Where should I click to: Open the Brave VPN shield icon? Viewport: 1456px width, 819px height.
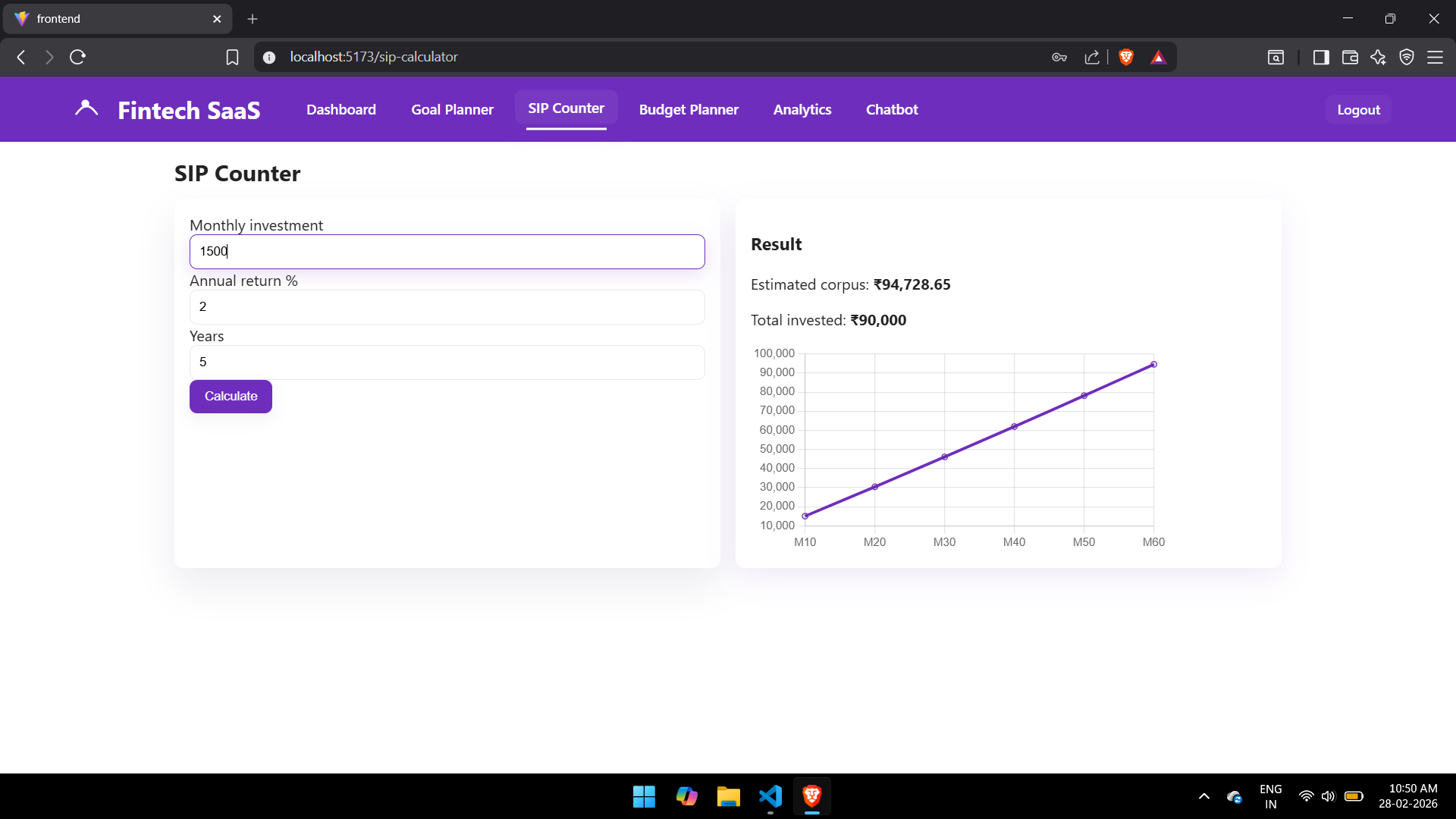pyautogui.click(x=1407, y=57)
